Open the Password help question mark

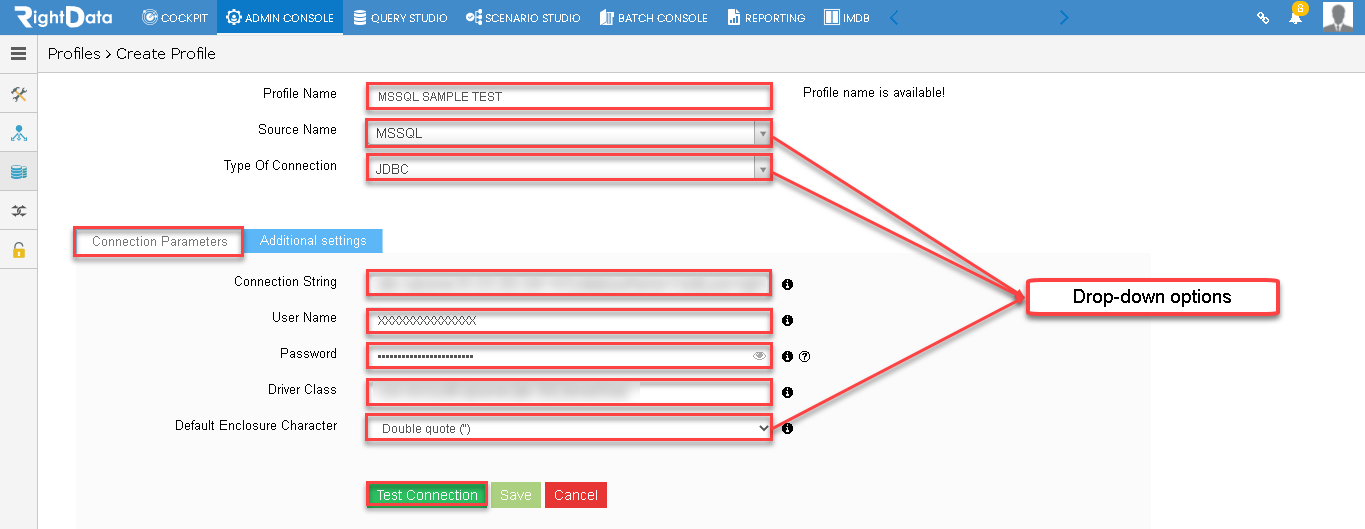point(804,356)
